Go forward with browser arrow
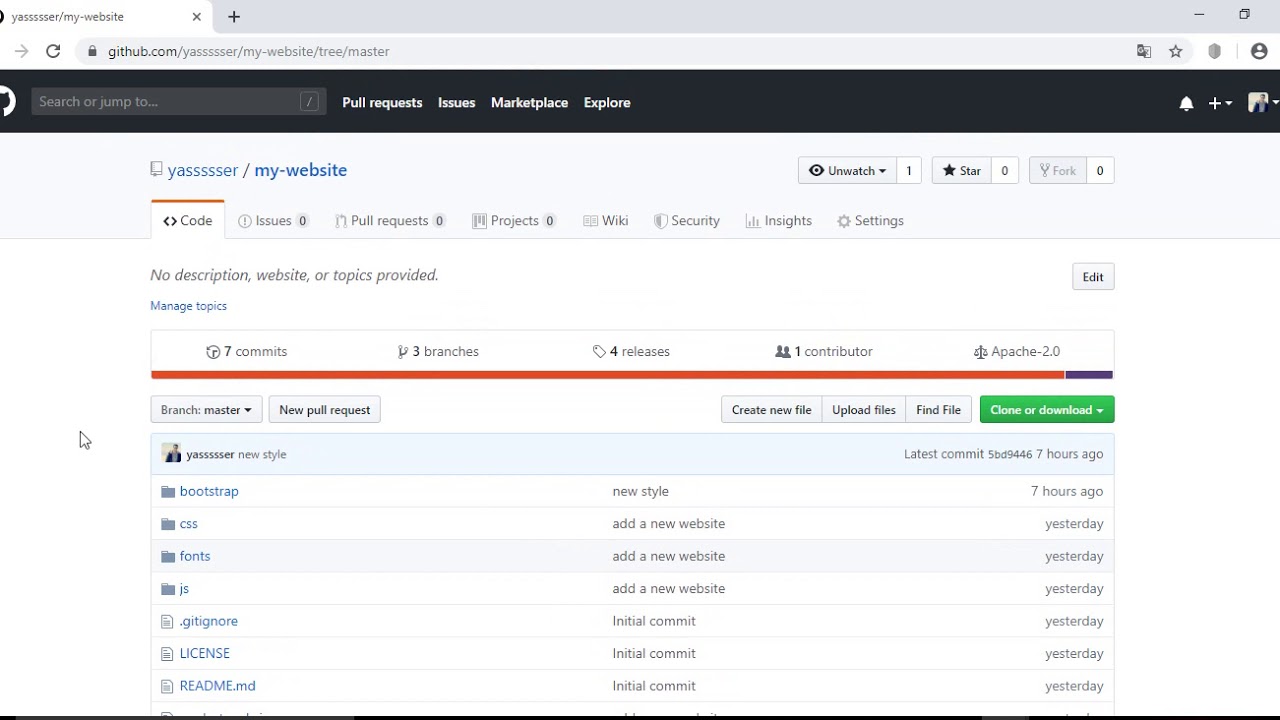The image size is (1280, 720). (21, 51)
